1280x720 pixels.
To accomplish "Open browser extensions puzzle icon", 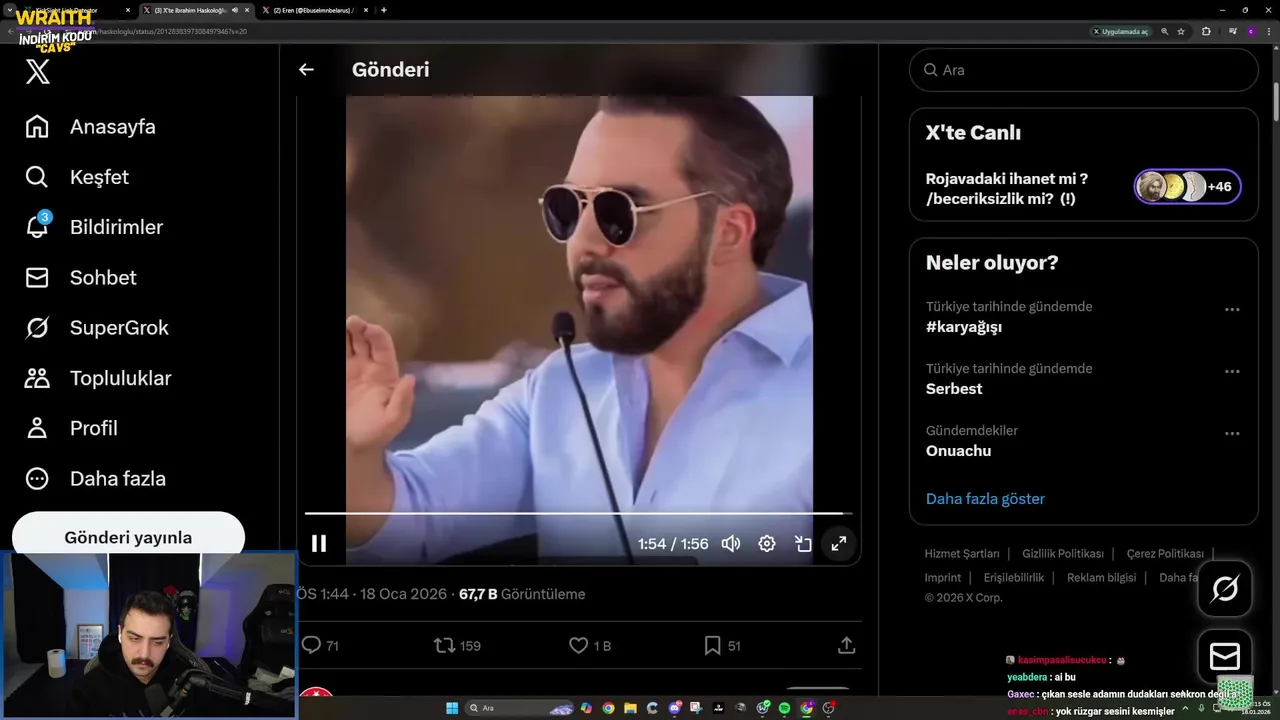I will pos(1206,32).
